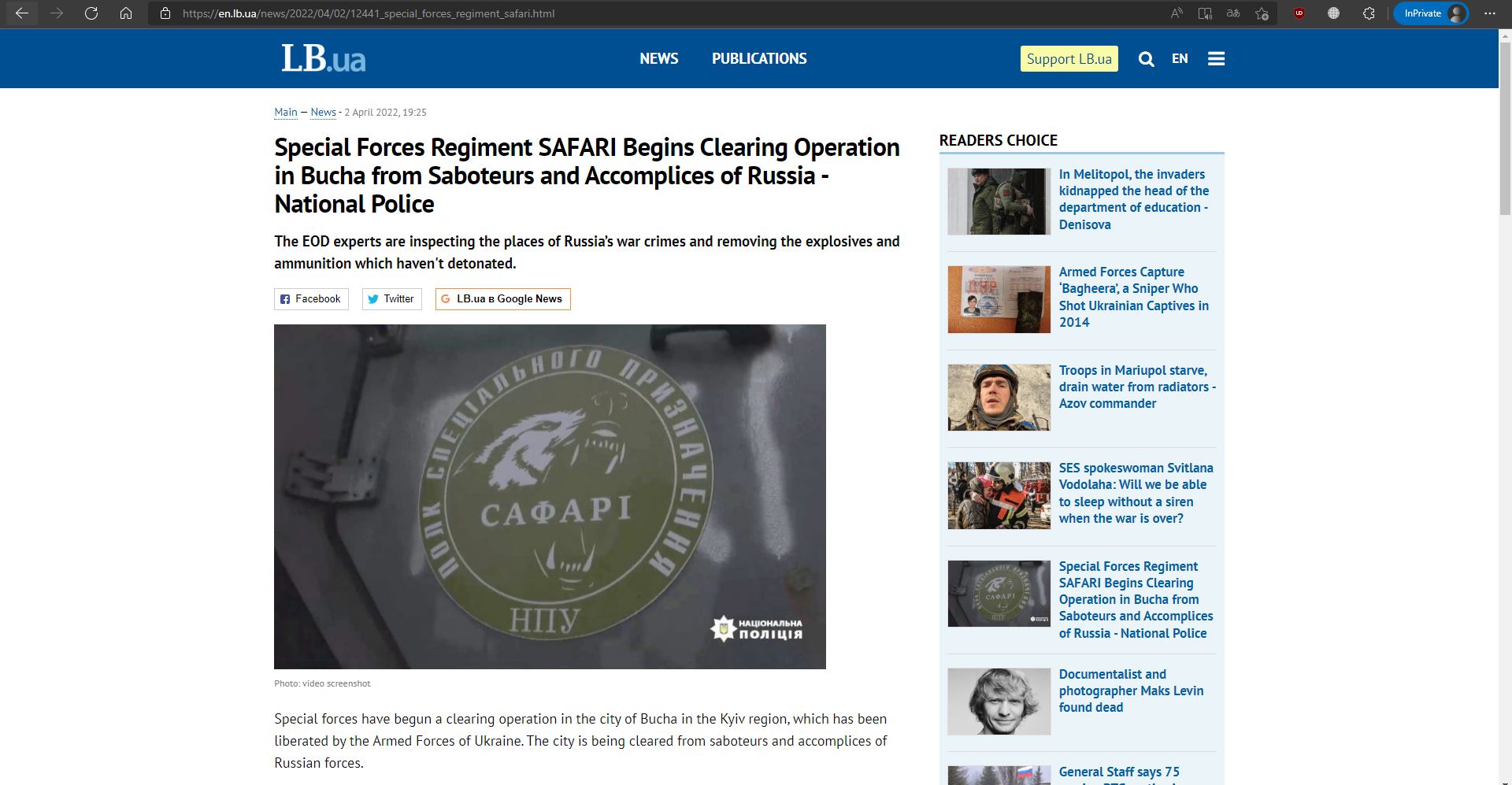Viewport: 1512px width, 785px height.
Task: Open Immersive Reader icon
Action: tap(1205, 13)
